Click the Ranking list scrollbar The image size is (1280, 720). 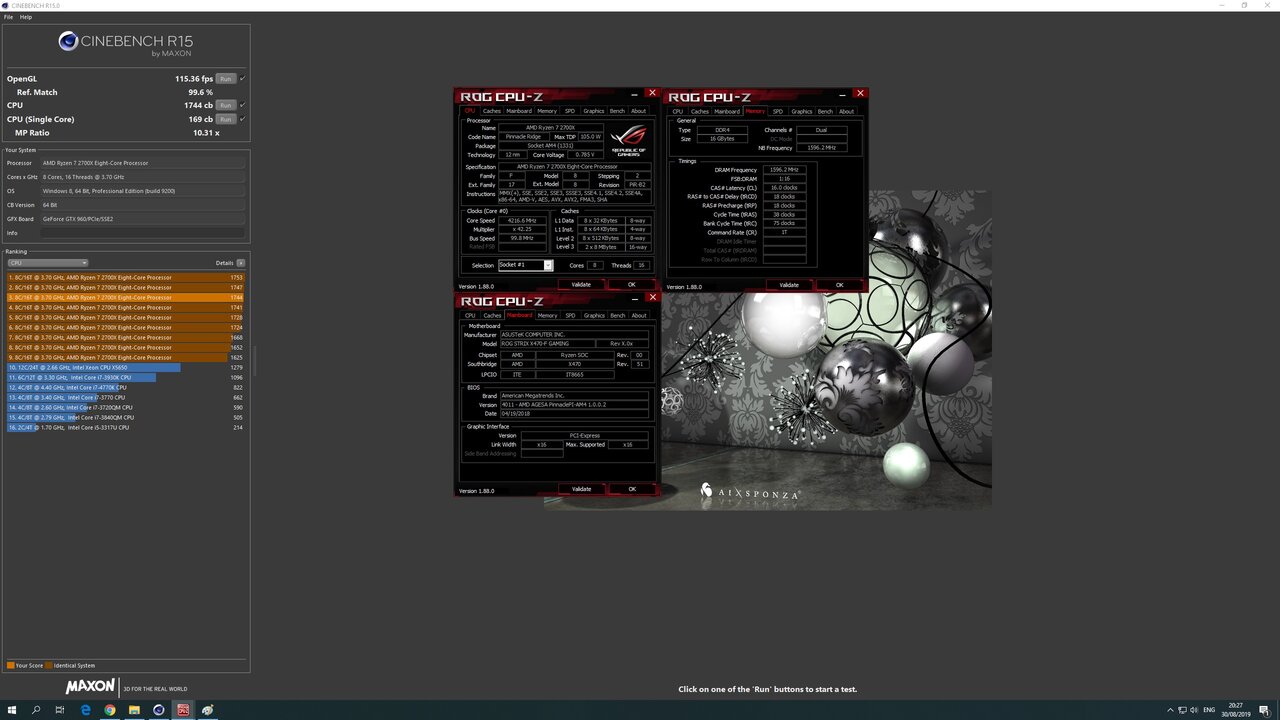click(254, 360)
